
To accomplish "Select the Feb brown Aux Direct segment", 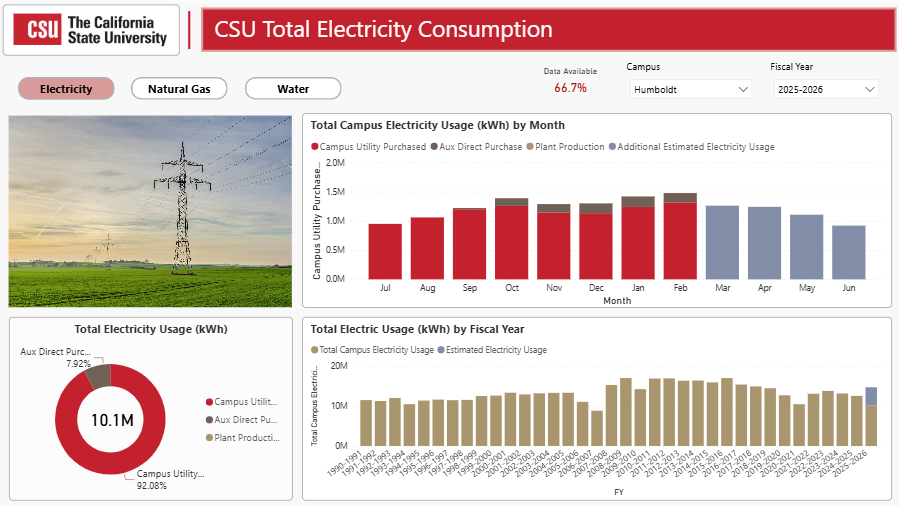I will [x=680, y=198].
